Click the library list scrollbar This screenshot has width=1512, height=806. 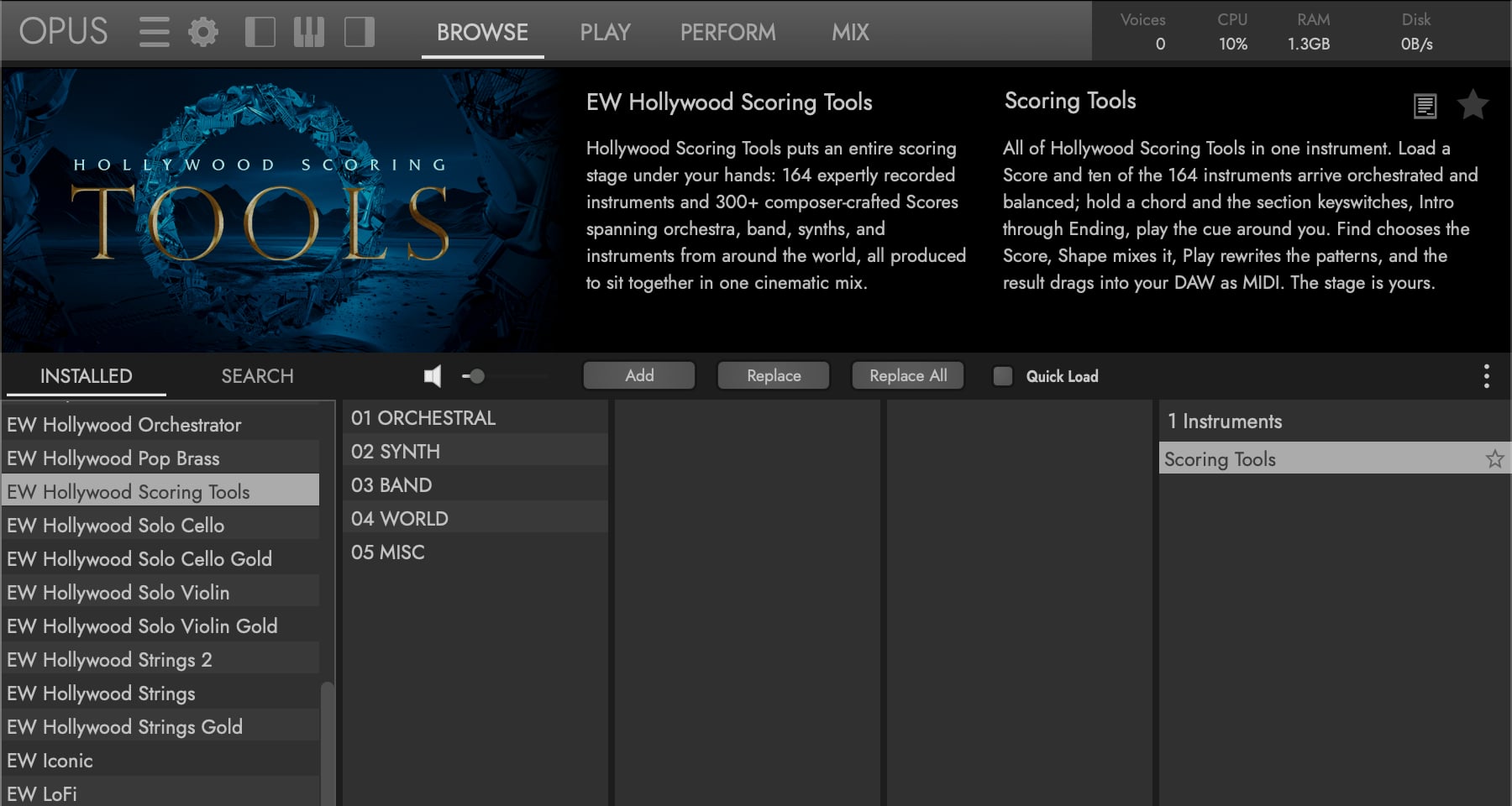[x=328, y=743]
